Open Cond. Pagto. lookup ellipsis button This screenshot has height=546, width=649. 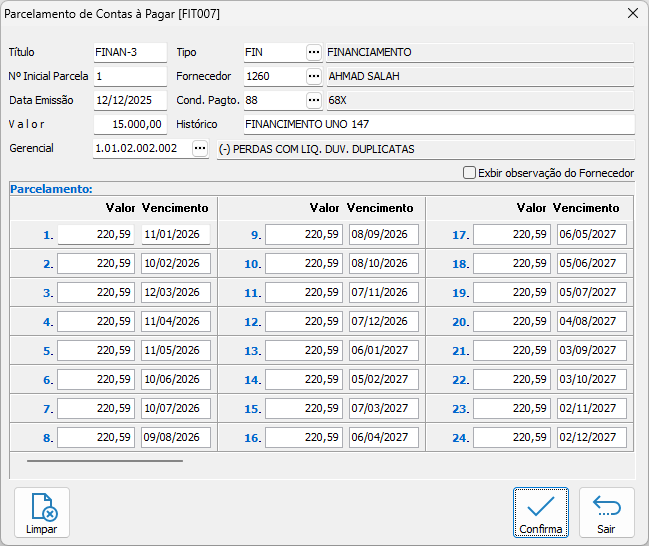pyautogui.click(x=314, y=100)
